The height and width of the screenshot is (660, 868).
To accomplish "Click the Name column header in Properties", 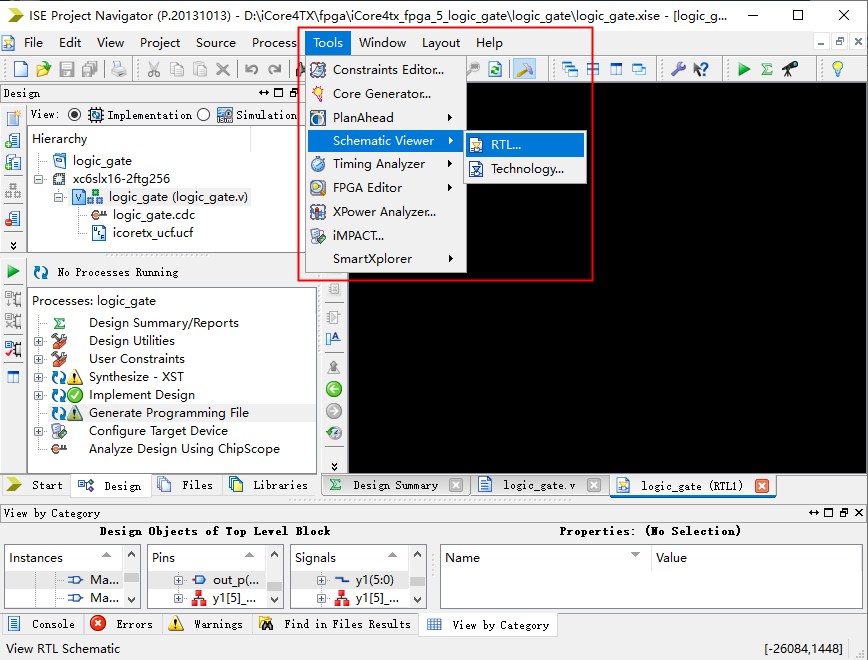I will [463, 558].
